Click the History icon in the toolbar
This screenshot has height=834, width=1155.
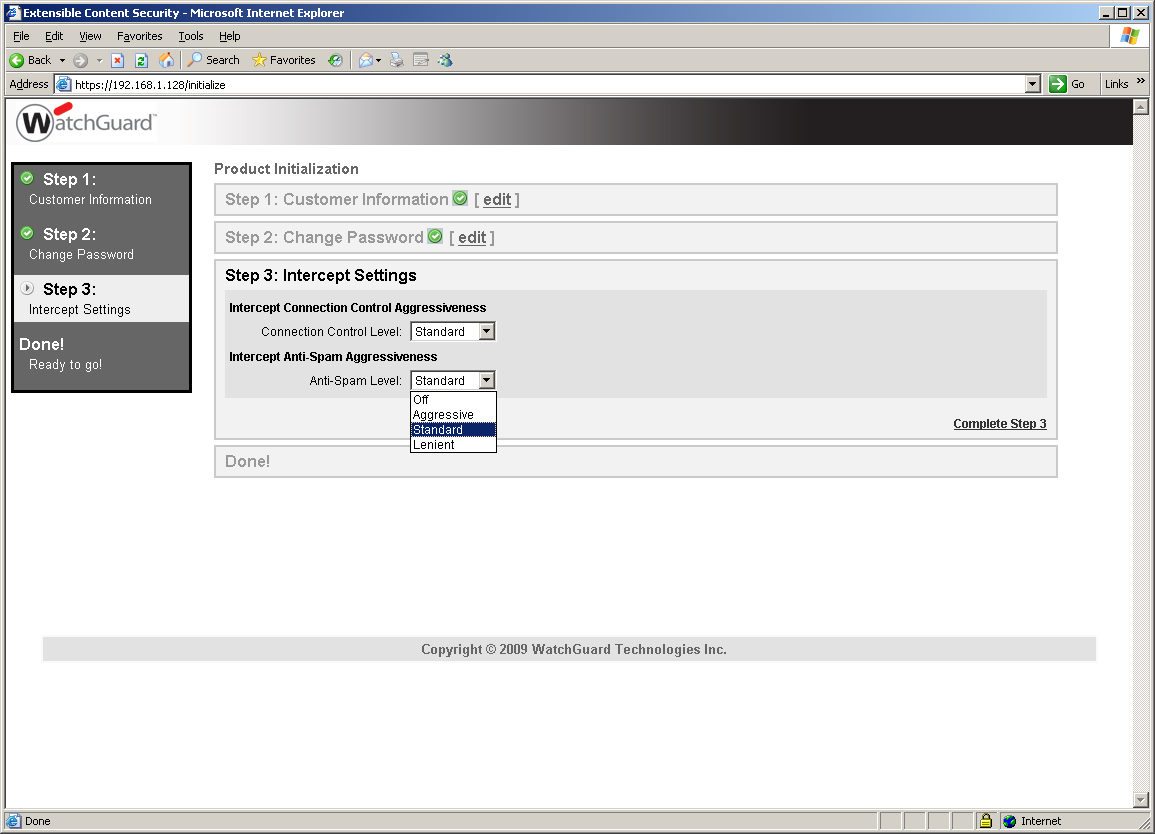[335, 60]
